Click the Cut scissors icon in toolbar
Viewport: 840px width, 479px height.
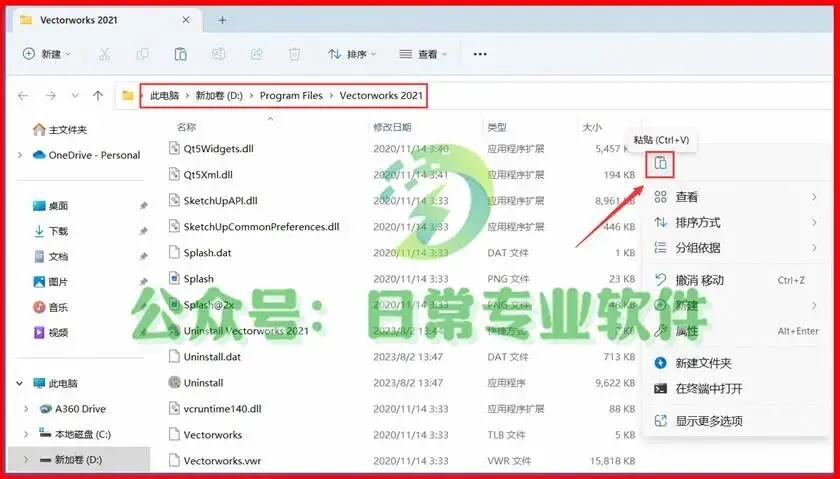(104, 54)
